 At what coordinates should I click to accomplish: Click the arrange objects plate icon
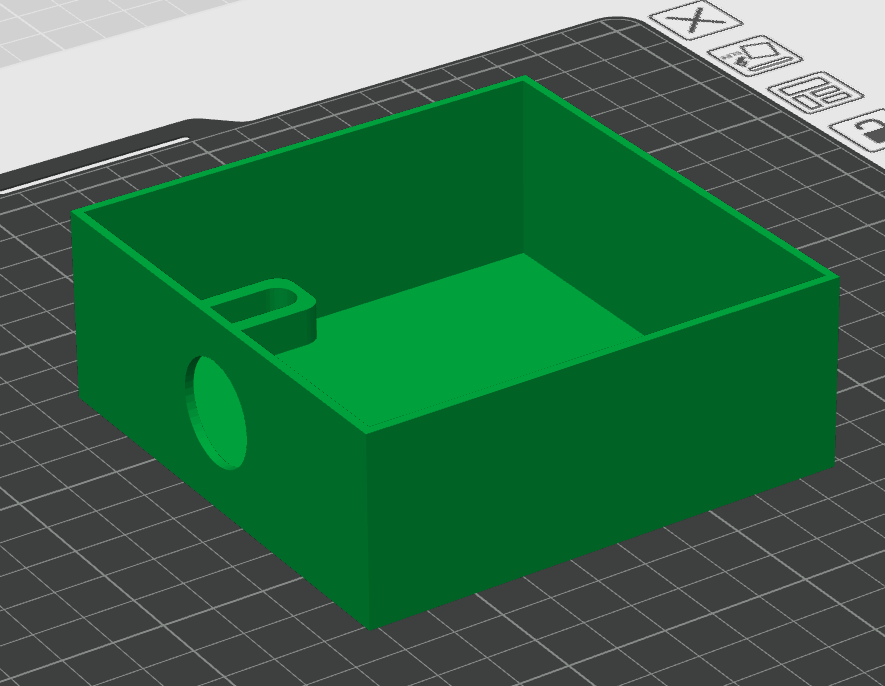pyautogui.click(x=817, y=92)
